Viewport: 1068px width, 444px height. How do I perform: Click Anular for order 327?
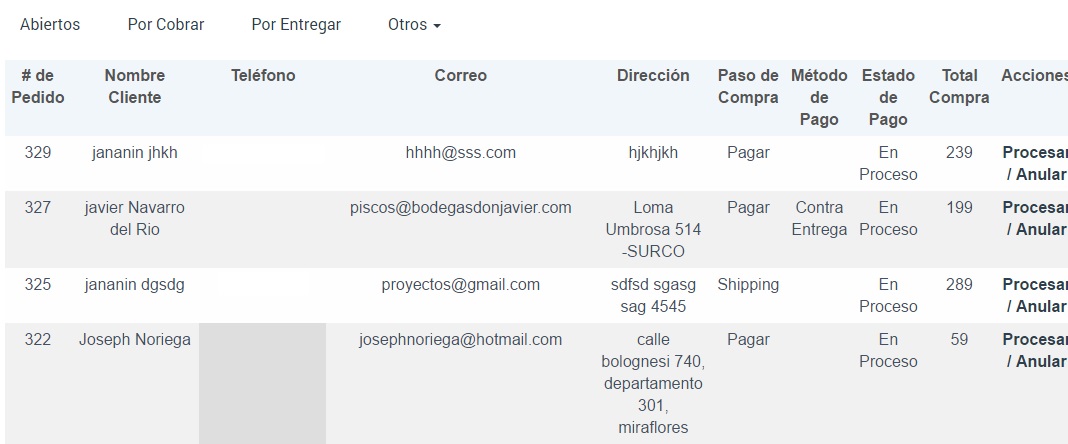pyautogui.click(x=1040, y=230)
